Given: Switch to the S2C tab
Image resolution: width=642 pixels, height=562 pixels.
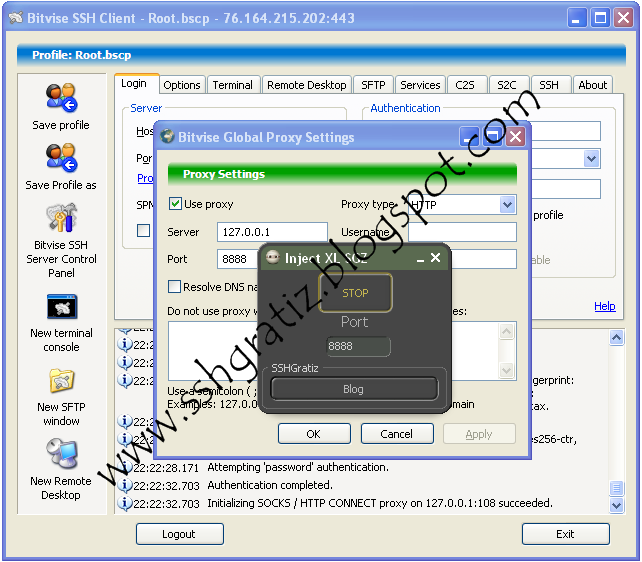Looking at the screenshot, I should (507, 85).
